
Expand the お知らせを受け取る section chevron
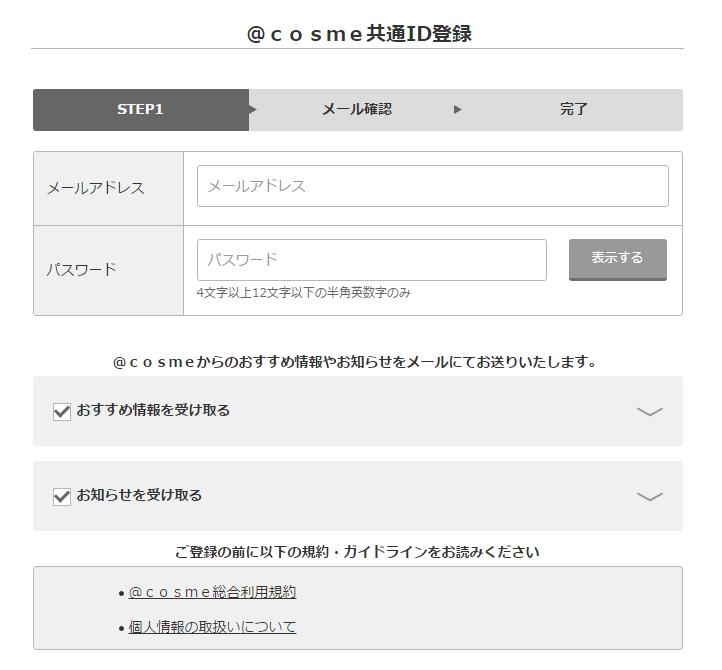(649, 496)
